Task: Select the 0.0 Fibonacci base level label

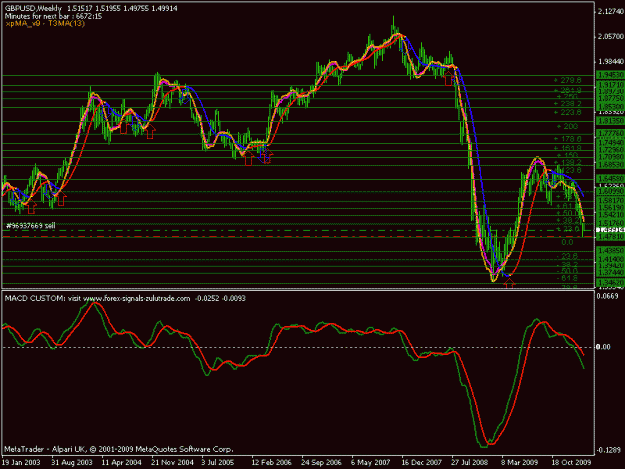Action: (567, 242)
